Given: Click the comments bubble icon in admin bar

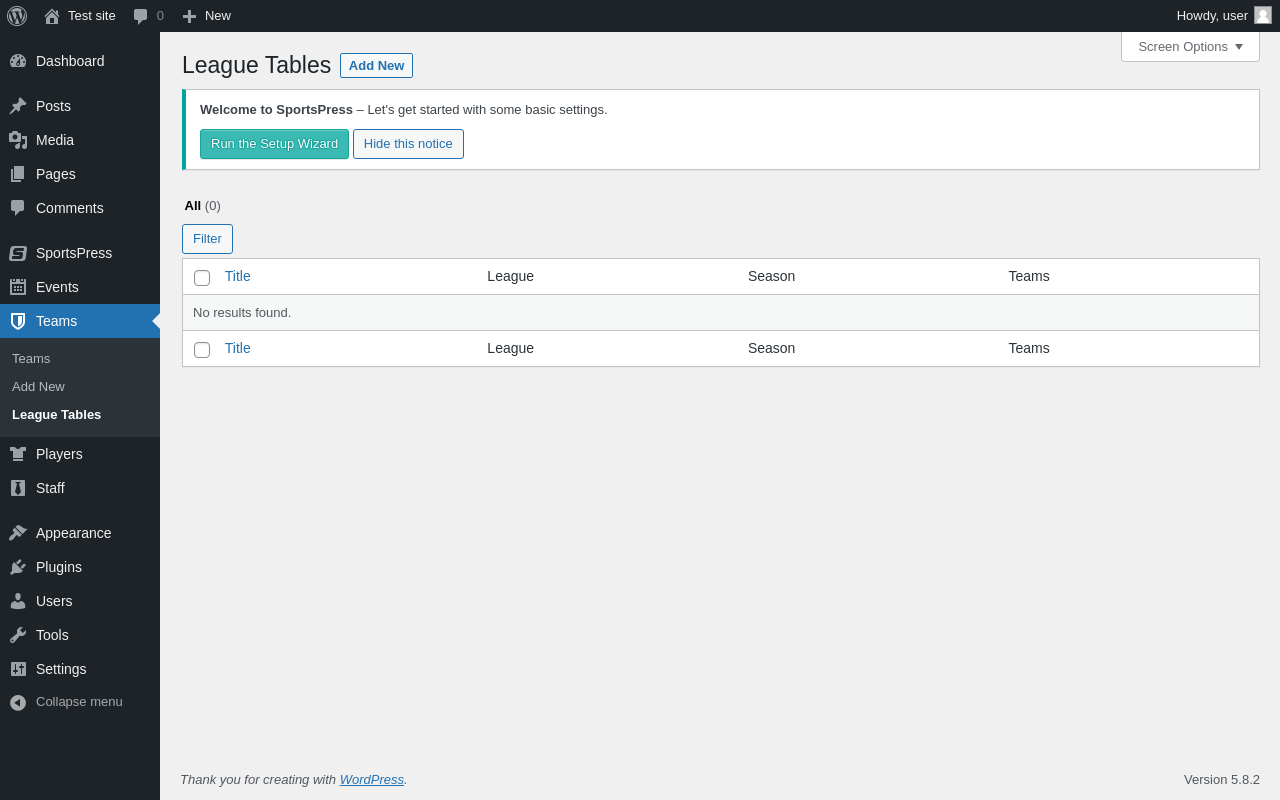Looking at the screenshot, I should point(141,16).
